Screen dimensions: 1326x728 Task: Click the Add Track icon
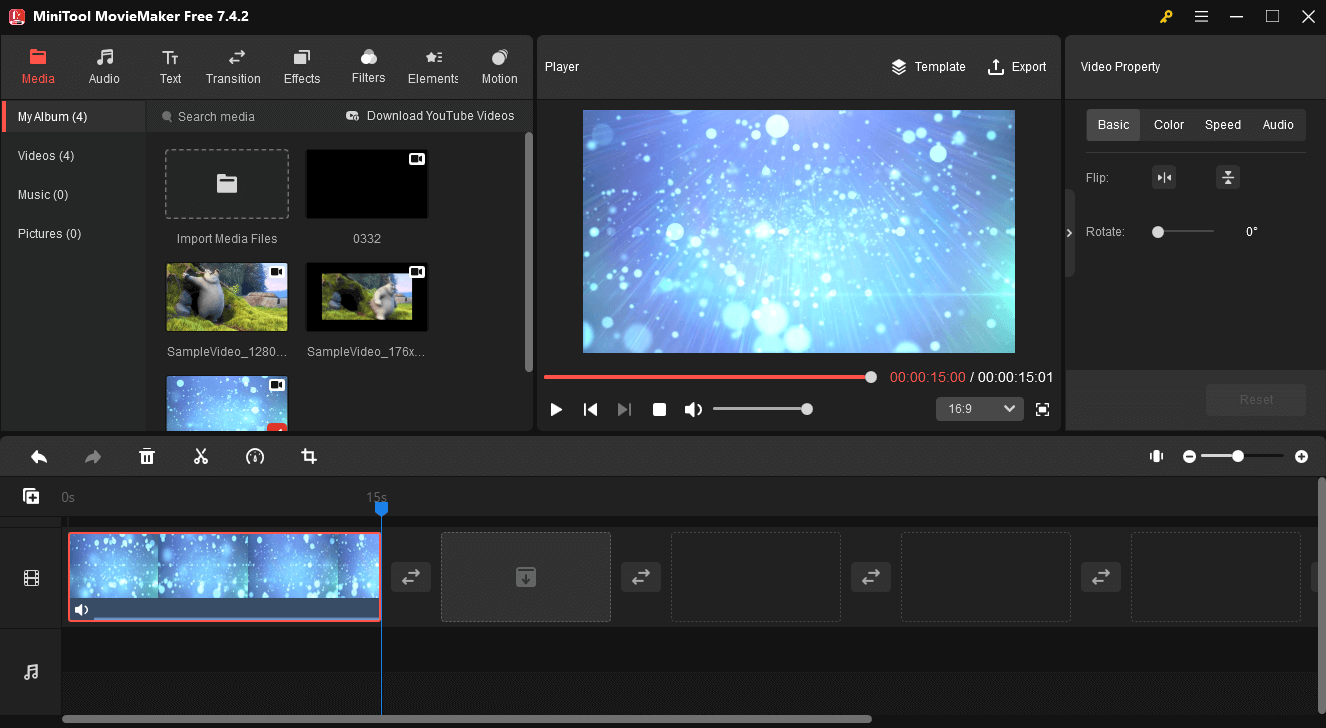coord(31,496)
